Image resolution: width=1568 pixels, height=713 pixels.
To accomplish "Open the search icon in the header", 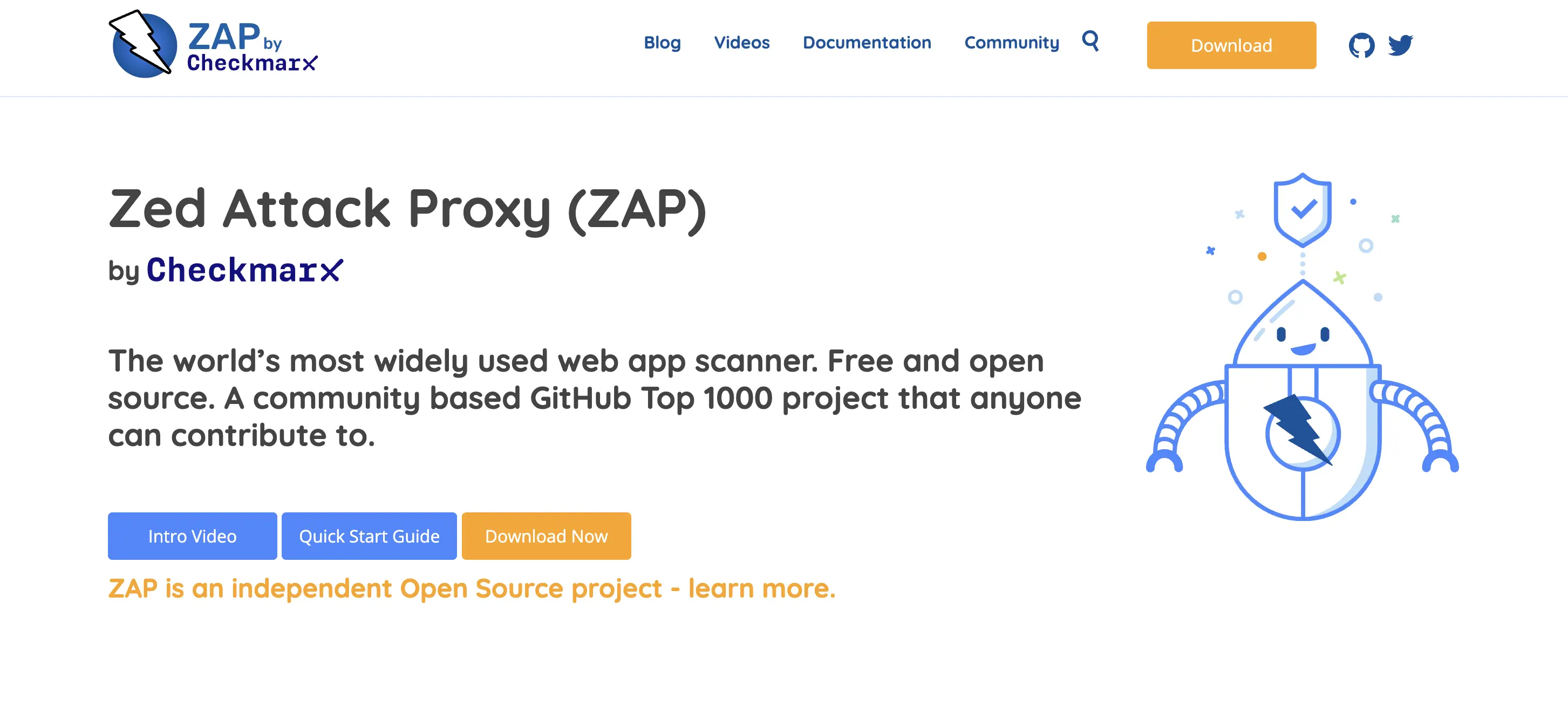I will [x=1090, y=43].
